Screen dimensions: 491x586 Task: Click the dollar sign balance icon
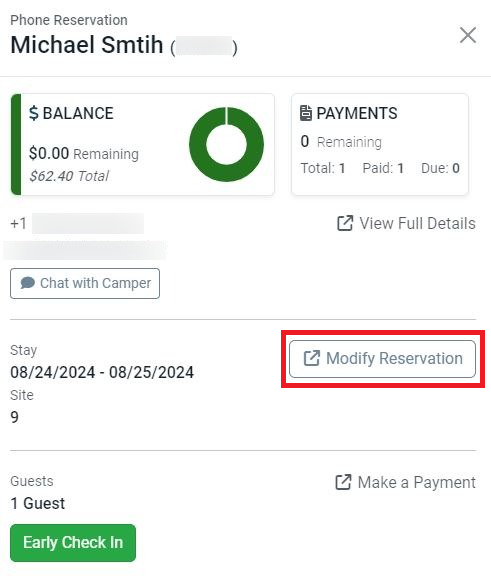coord(34,113)
